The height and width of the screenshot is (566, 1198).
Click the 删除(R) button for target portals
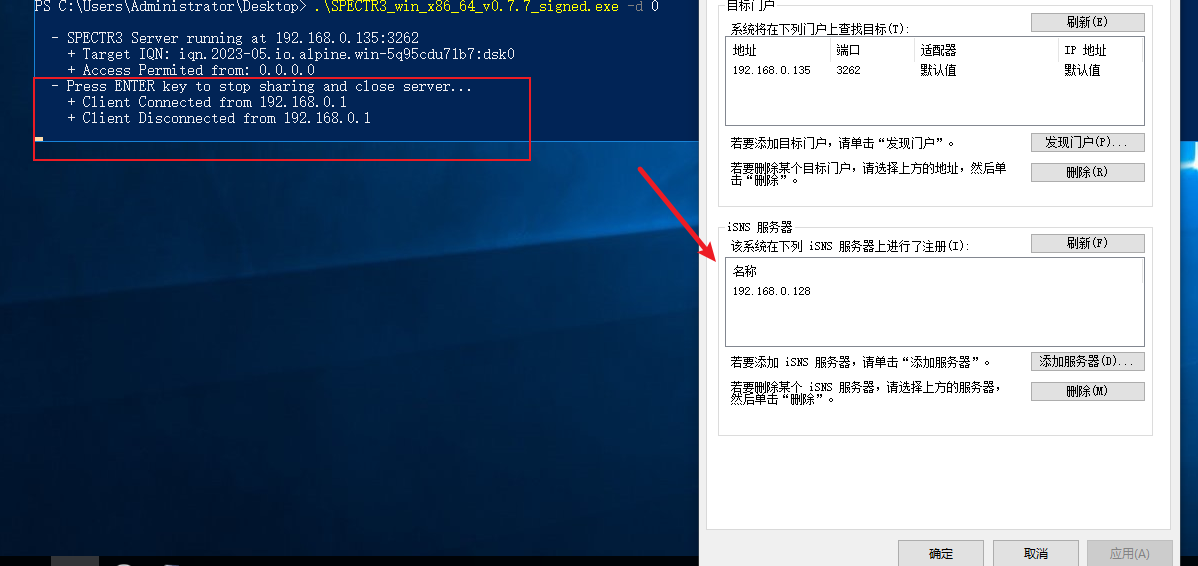click(1087, 173)
